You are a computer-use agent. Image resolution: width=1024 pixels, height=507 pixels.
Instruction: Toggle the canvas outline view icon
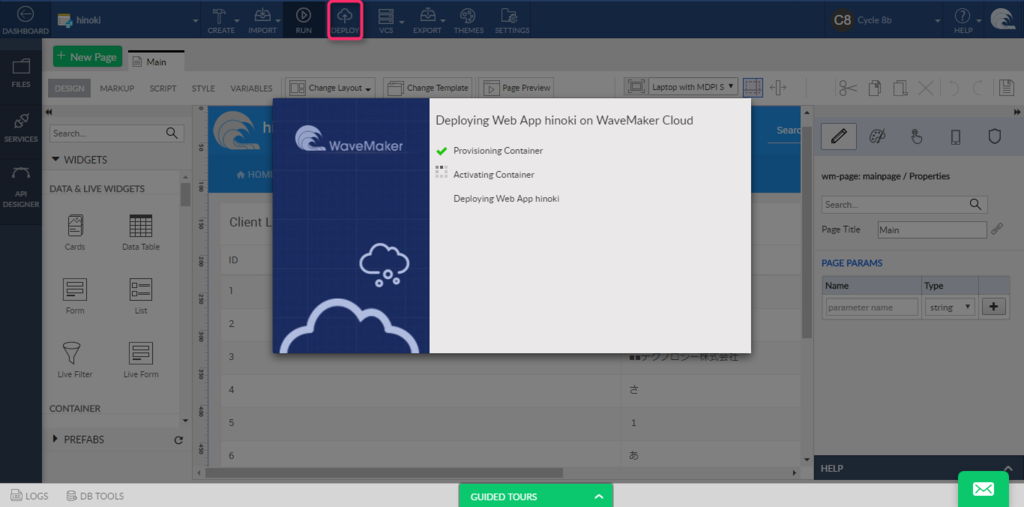coord(753,88)
